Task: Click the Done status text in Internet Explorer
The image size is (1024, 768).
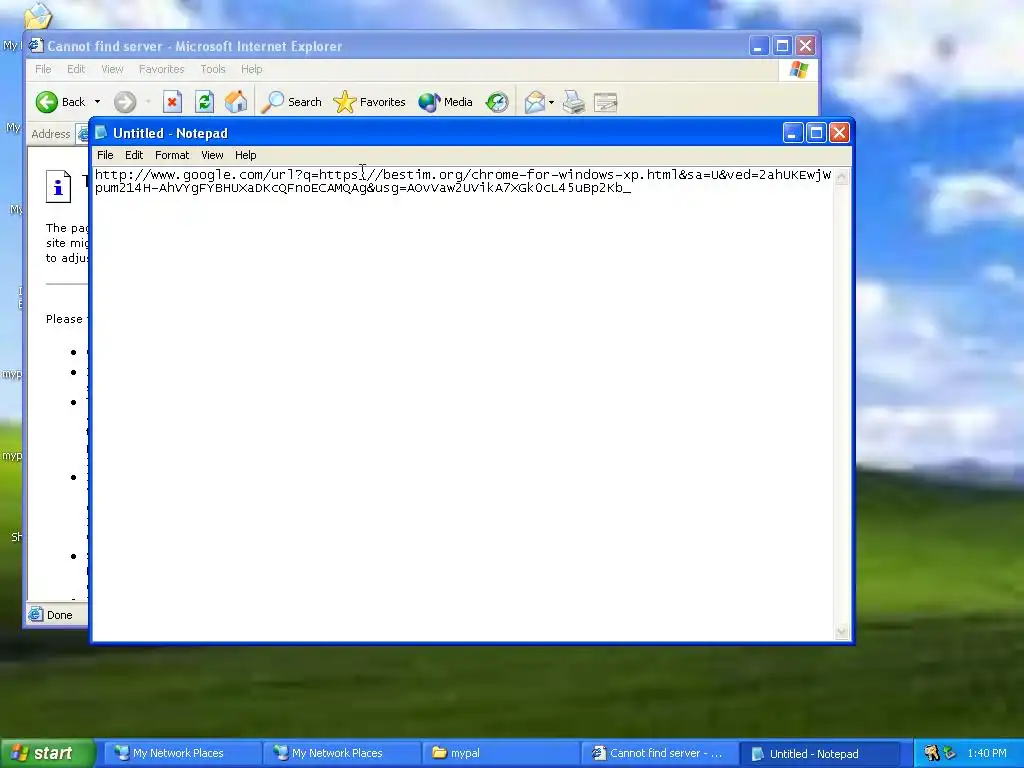Action: (59, 615)
